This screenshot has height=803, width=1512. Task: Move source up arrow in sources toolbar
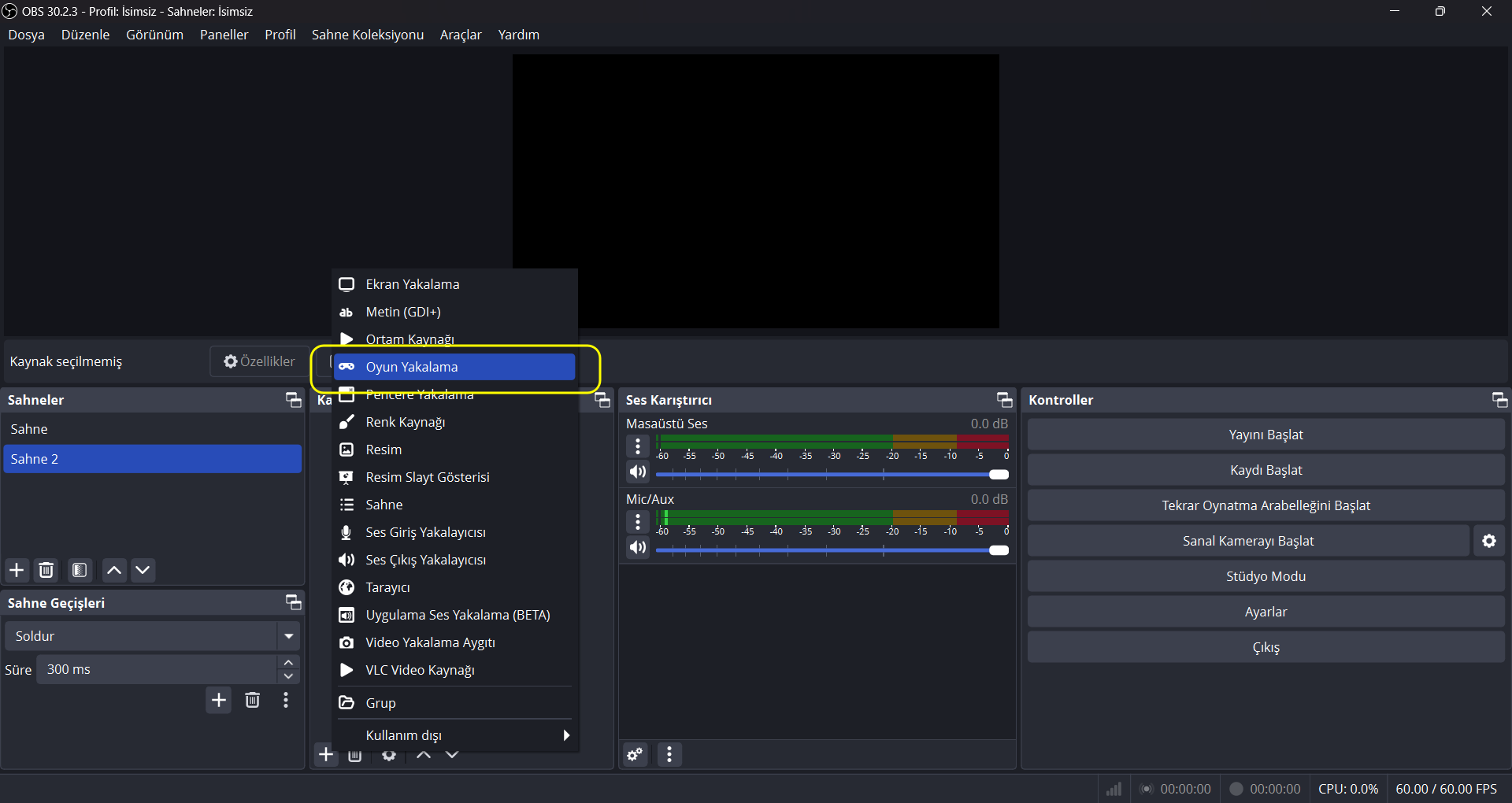[424, 756]
